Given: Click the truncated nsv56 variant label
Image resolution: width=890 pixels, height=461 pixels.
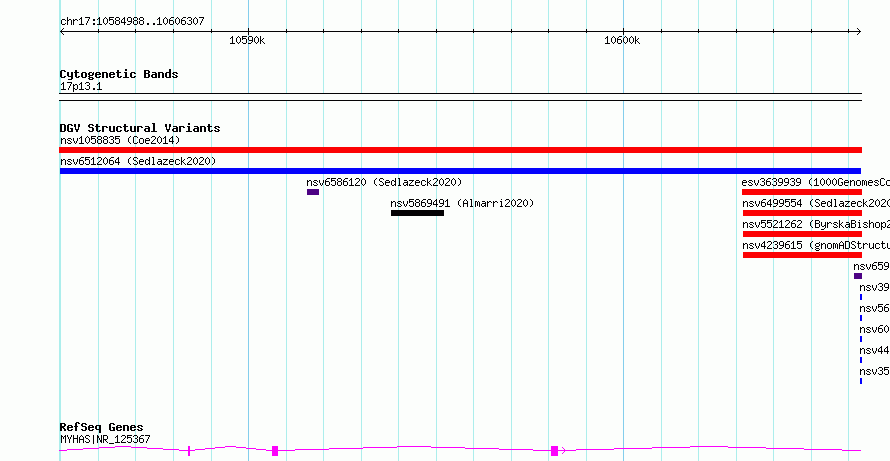Looking at the screenshot, I should tap(874, 308).
